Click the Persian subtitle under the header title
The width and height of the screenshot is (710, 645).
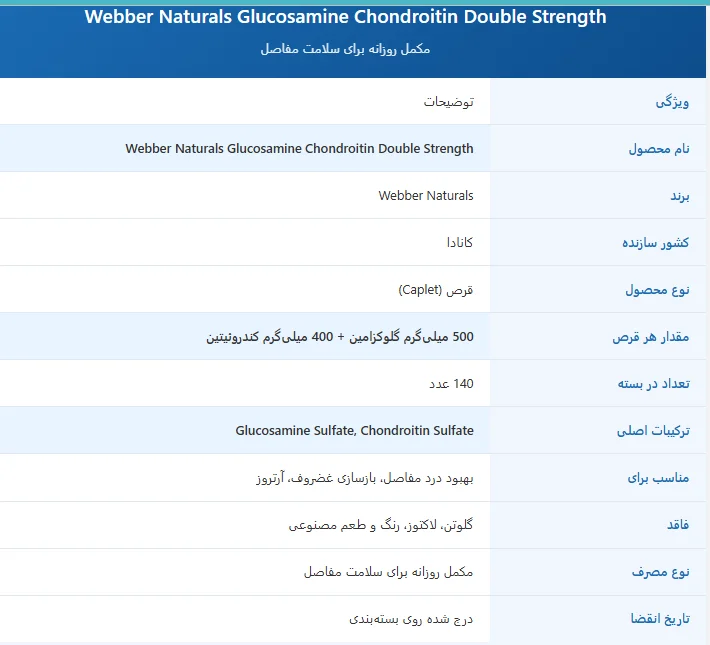point(345,48)
